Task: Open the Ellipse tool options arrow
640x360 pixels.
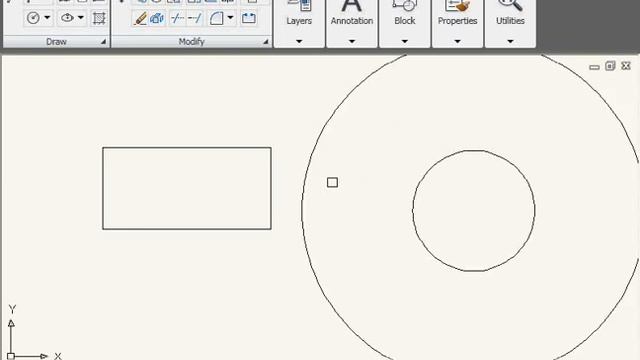Action: (x=81, y=18)
